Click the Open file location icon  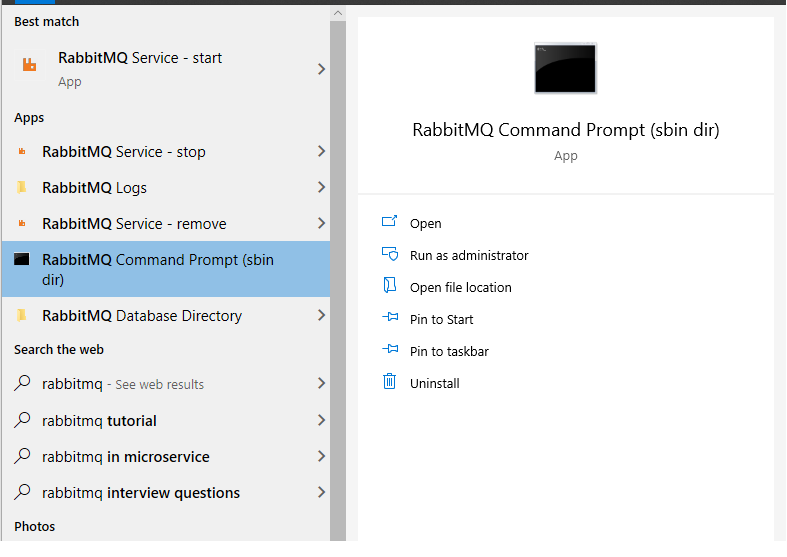point(389,285)
